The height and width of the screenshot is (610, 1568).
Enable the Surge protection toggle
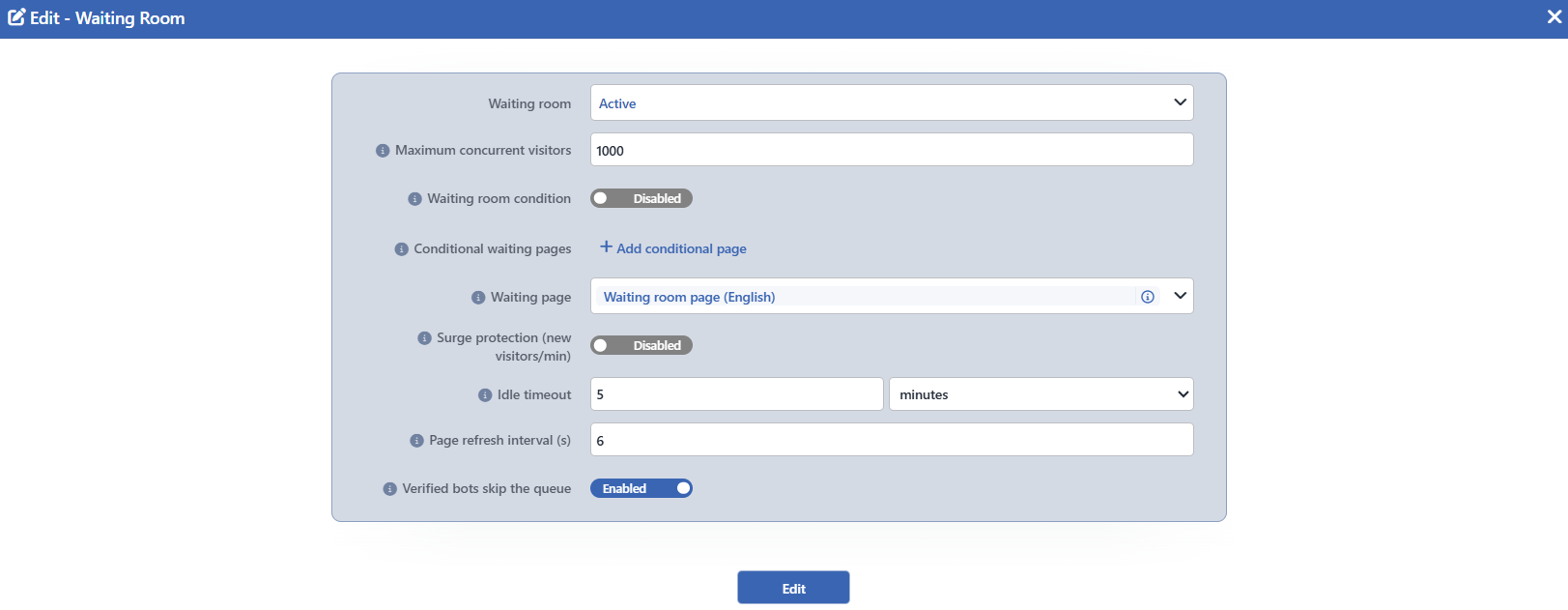[641, 345]
